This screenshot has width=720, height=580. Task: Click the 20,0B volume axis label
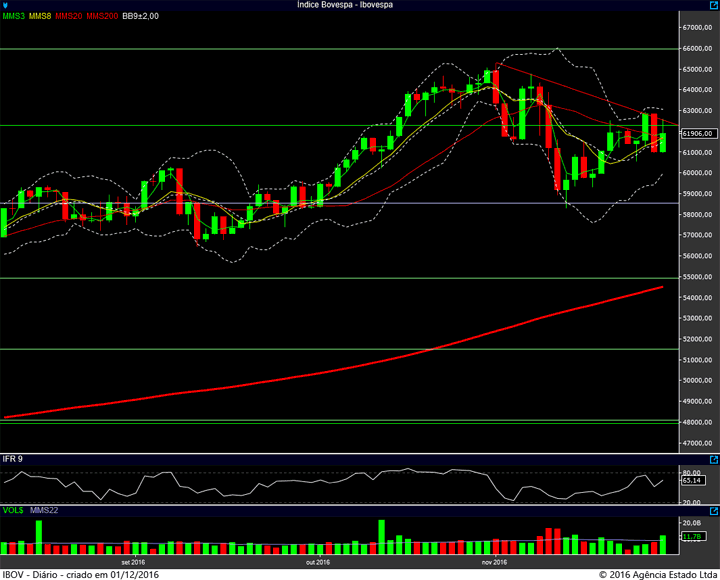tap(692, 523)
